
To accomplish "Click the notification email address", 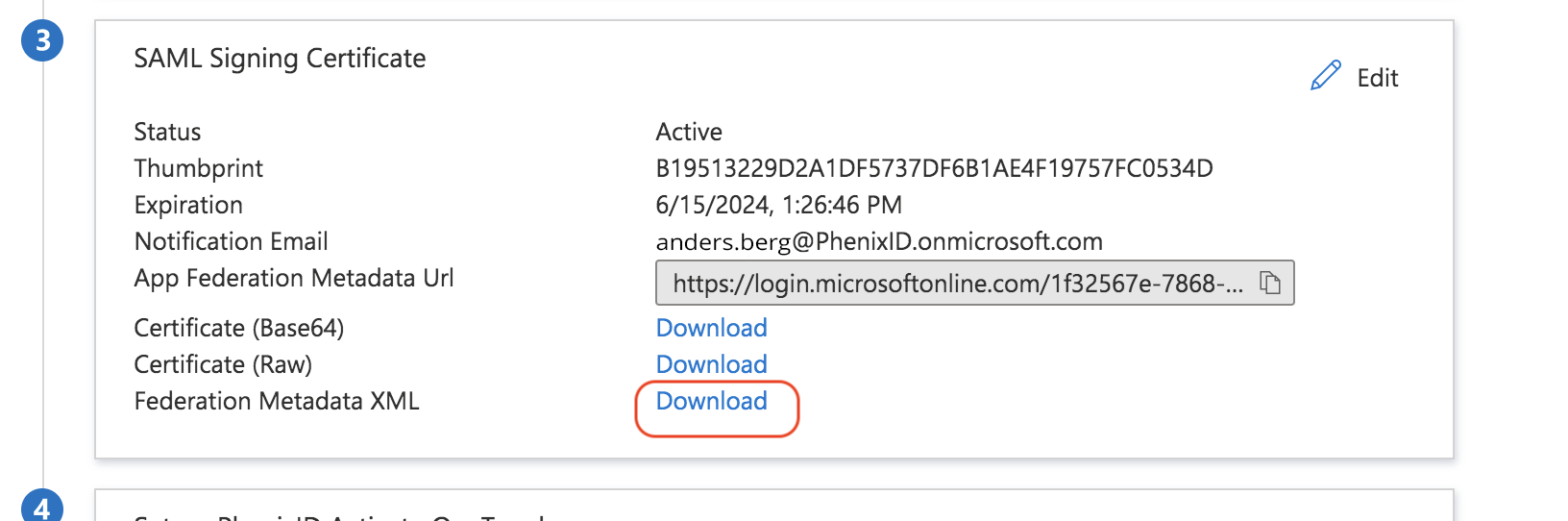I will (878, 241).
